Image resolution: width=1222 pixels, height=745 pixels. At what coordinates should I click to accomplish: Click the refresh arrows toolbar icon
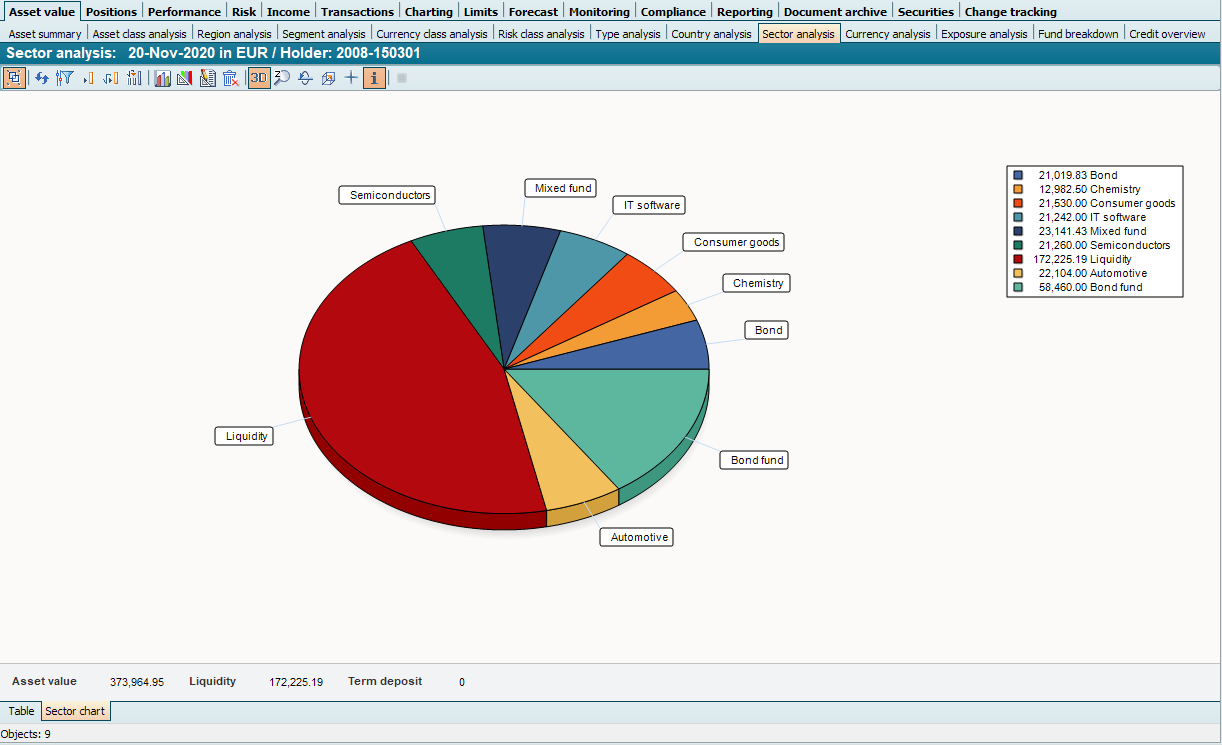pyautogui.click(x=42, y=78)
